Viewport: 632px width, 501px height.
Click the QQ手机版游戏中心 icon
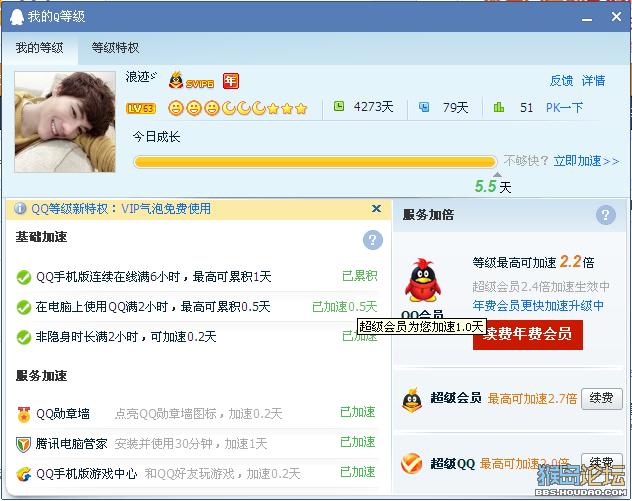[23, 474]
